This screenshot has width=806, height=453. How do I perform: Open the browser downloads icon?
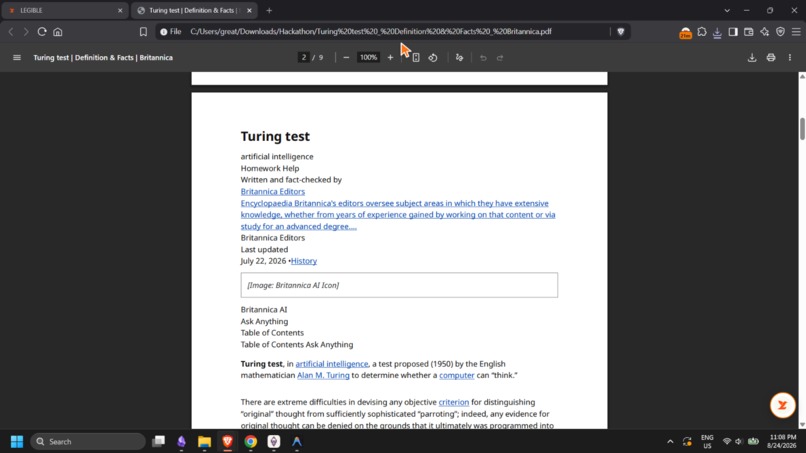pyautogui.click(x=717, y=32)
